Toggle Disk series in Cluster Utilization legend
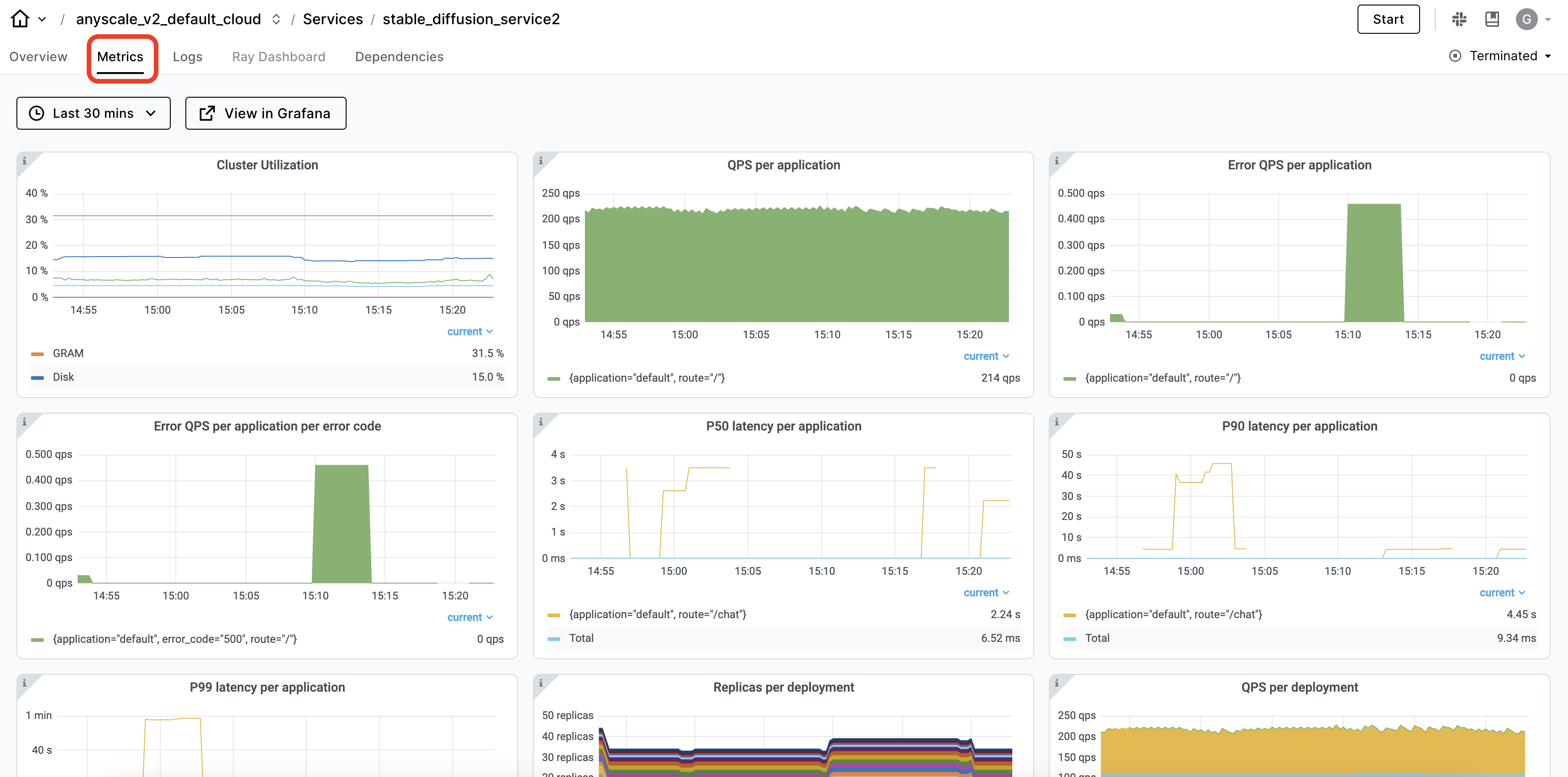This screenshot has height=777, width=1568. click(x=63, y=377)
